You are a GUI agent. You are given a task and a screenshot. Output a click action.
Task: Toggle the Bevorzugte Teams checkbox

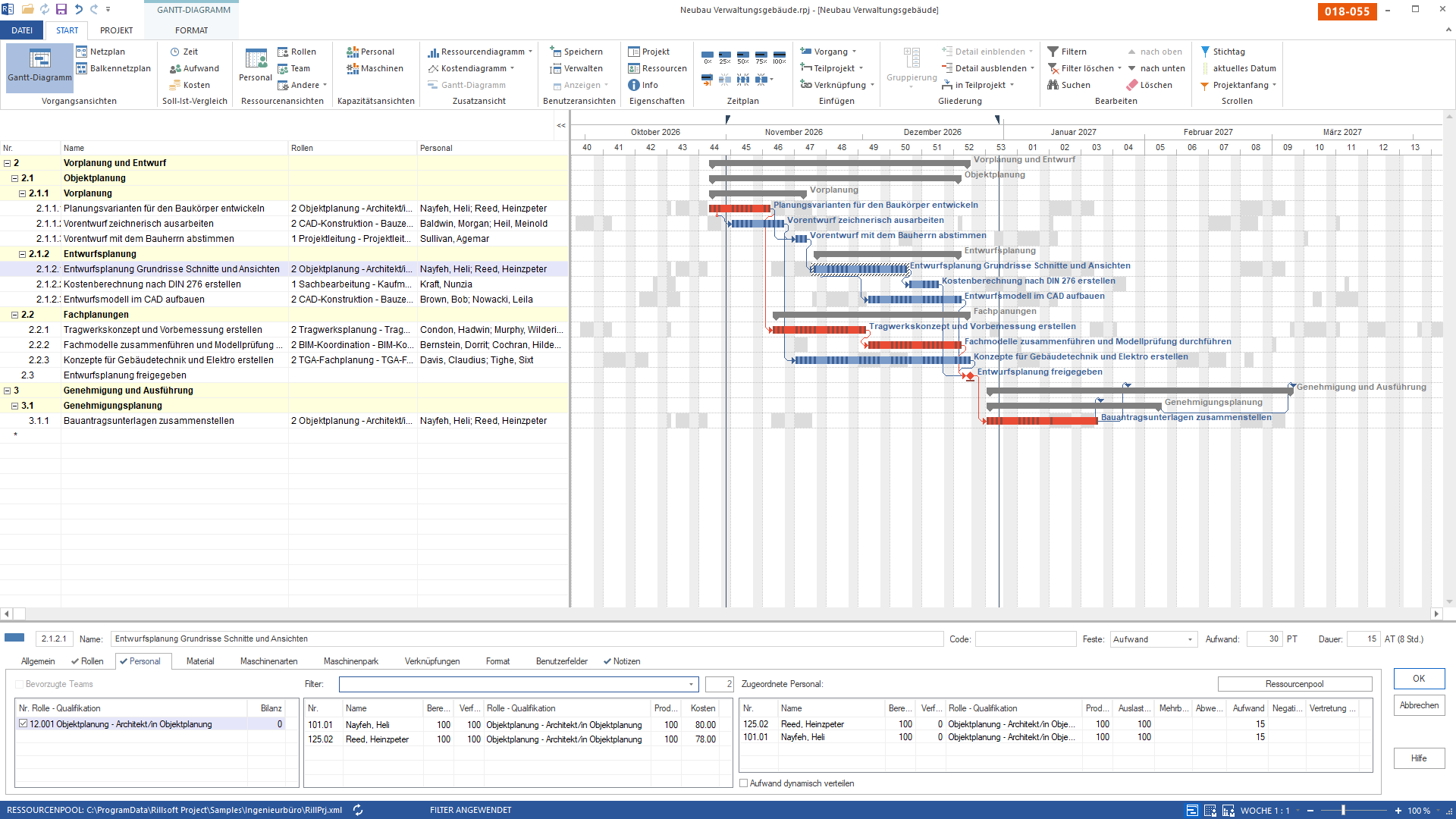(x=20, y=684)
